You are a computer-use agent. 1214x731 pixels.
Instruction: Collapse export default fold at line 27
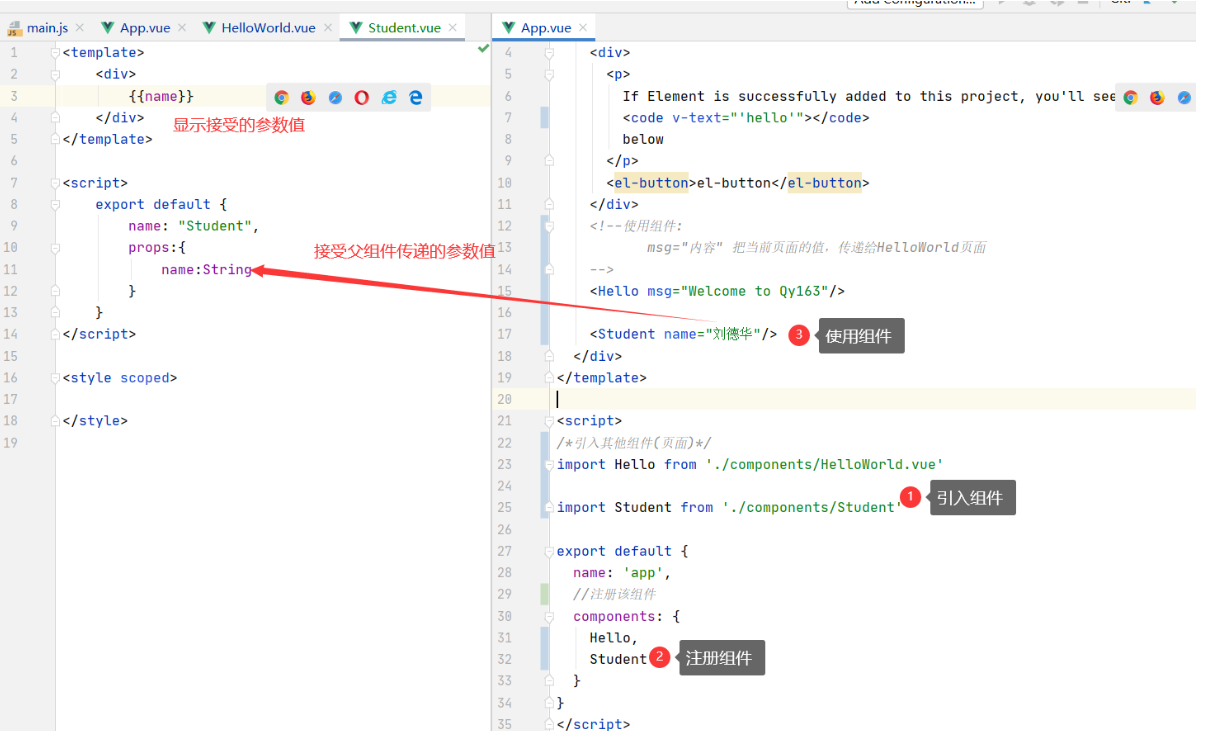[549, 551]
